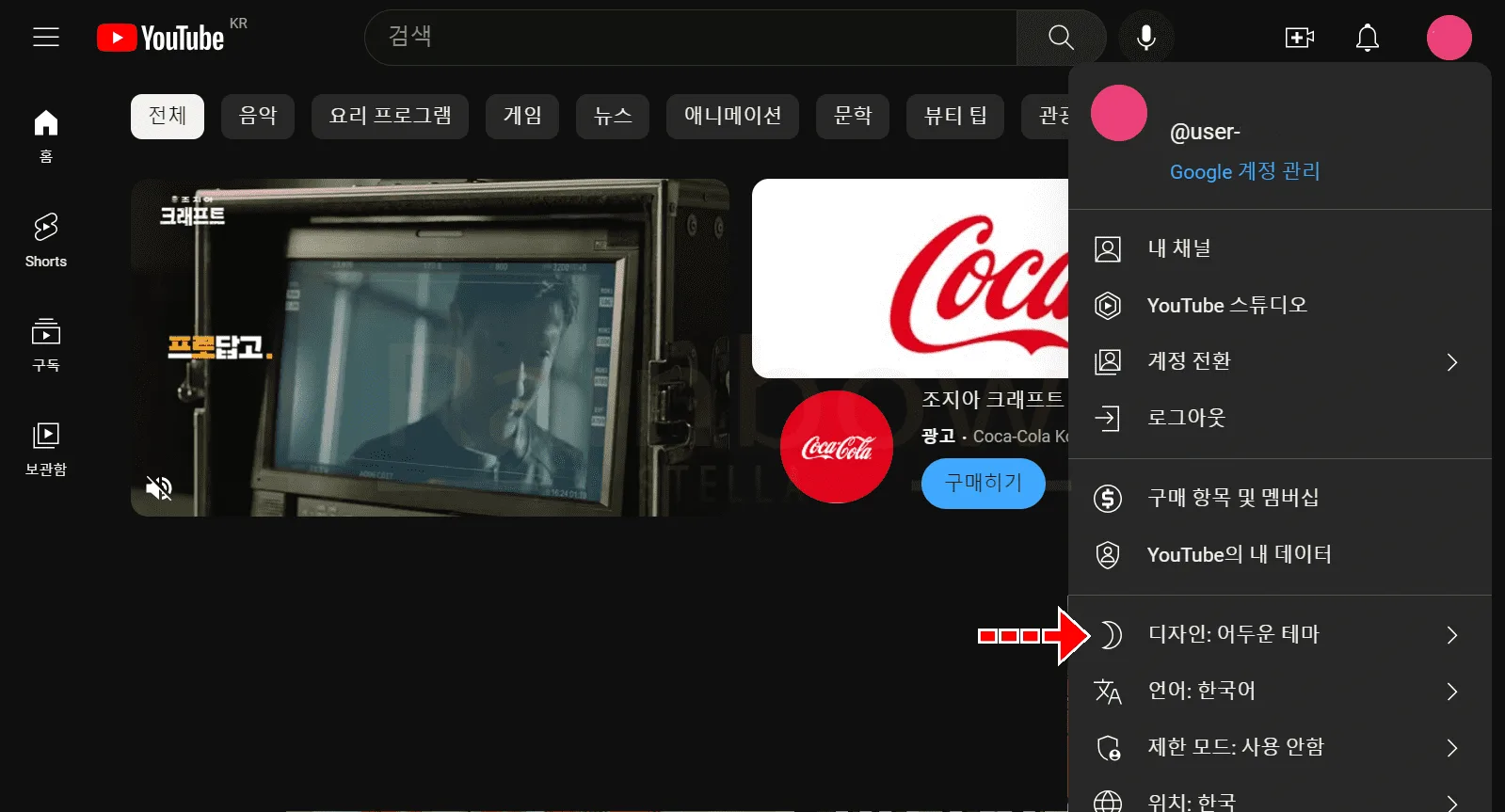Image resolution: width=1505 pixels, height=812 pixels.
Task: Select 언어: 한국어 entry
Action: pyautogui.click(x=1280, y=692)
